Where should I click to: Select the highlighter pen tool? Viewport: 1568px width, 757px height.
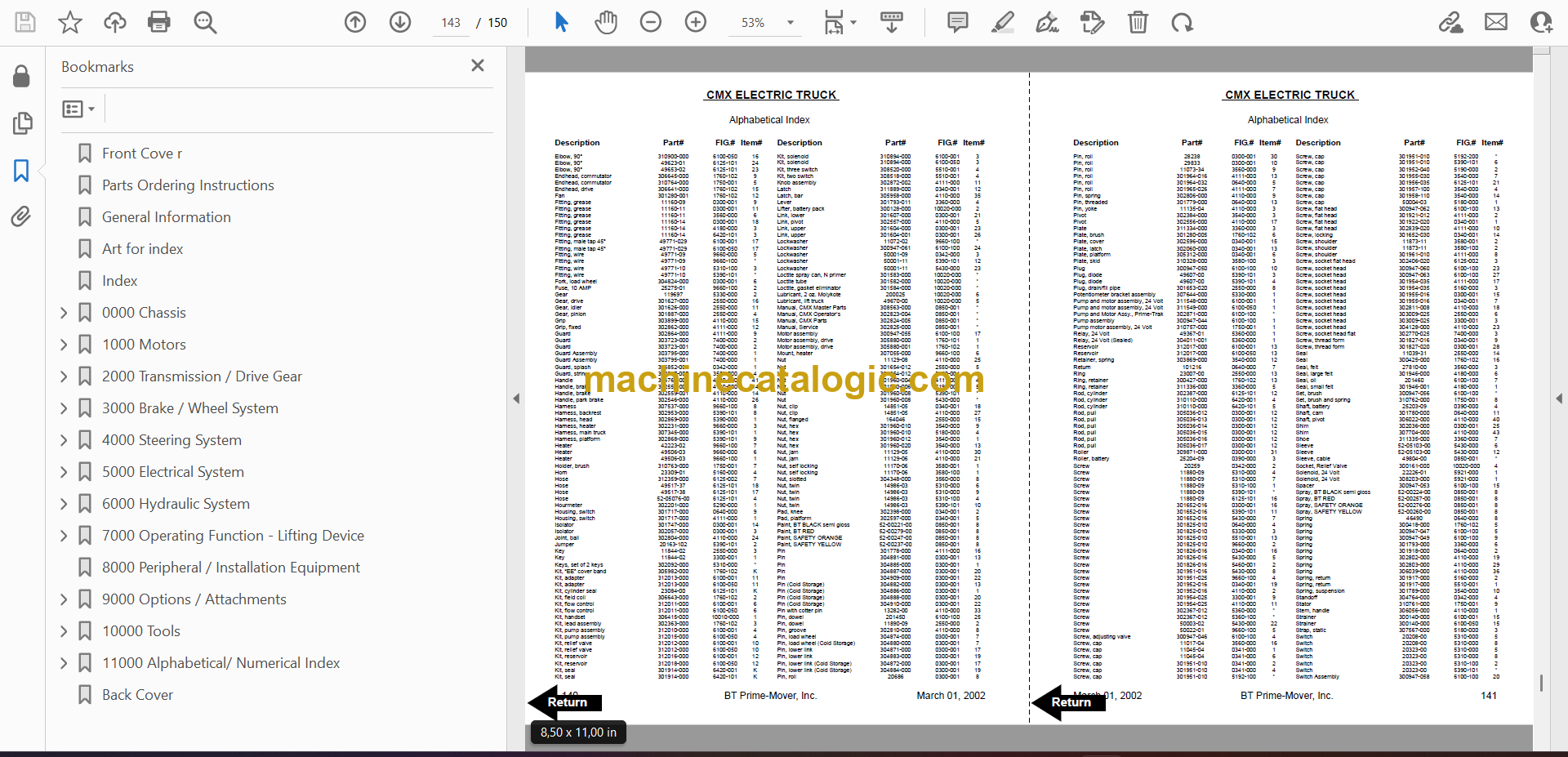tap(1003, 22)
